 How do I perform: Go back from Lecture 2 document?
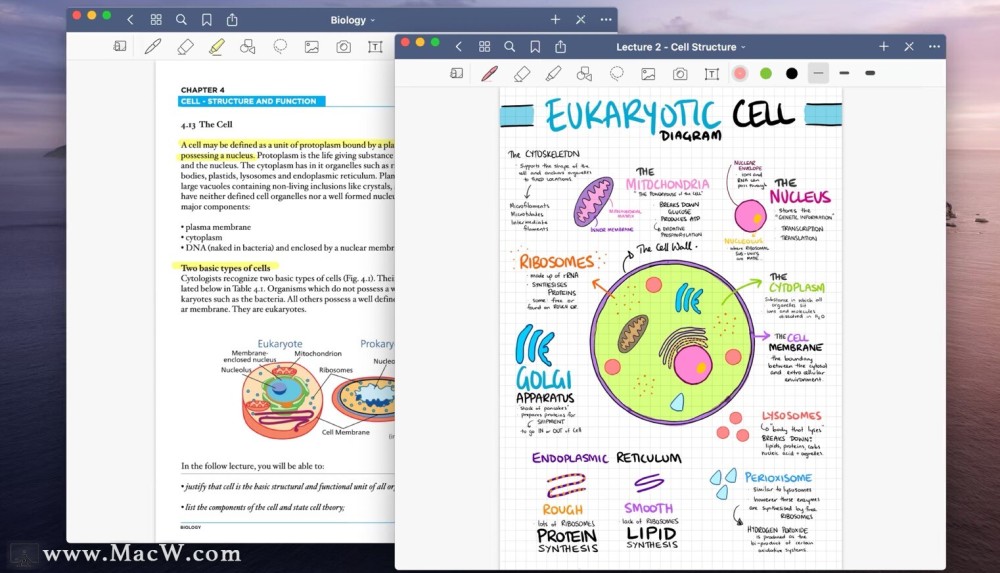(x=459, y=47)
